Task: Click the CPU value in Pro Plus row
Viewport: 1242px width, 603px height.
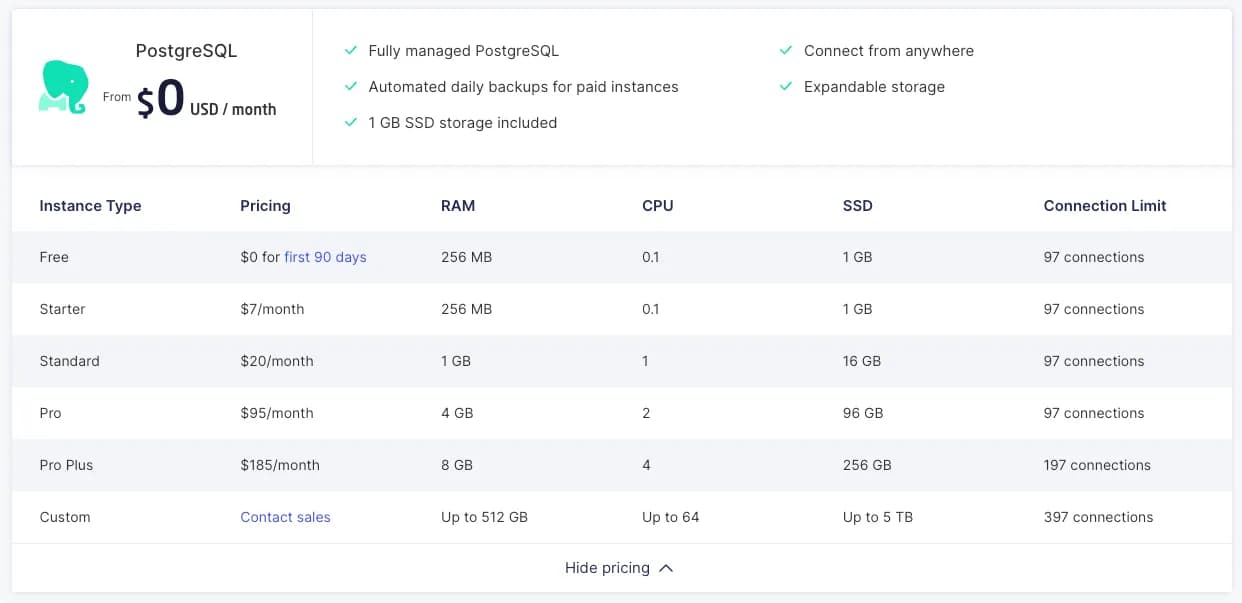Action: pos(646,465)
